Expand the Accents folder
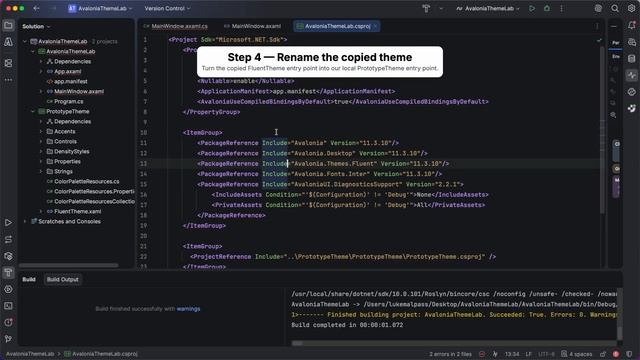Image resolution: width=640 pixels, height=360 pixels. pyautogui.click(x=41, y=131)
